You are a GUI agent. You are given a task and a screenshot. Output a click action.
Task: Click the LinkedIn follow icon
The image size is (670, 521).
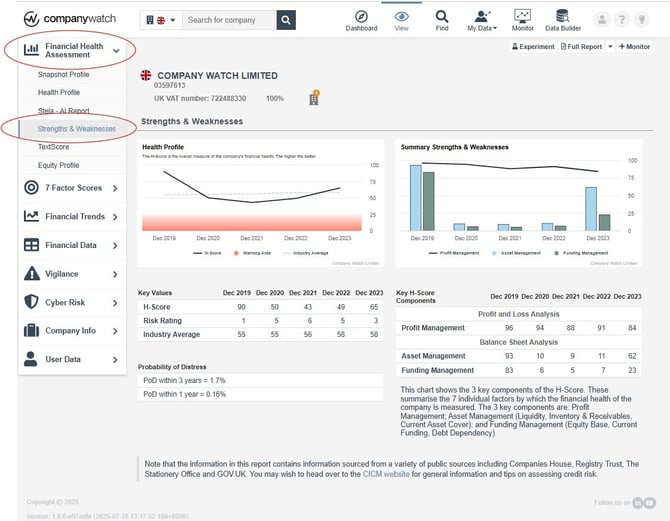coord(638,503)
